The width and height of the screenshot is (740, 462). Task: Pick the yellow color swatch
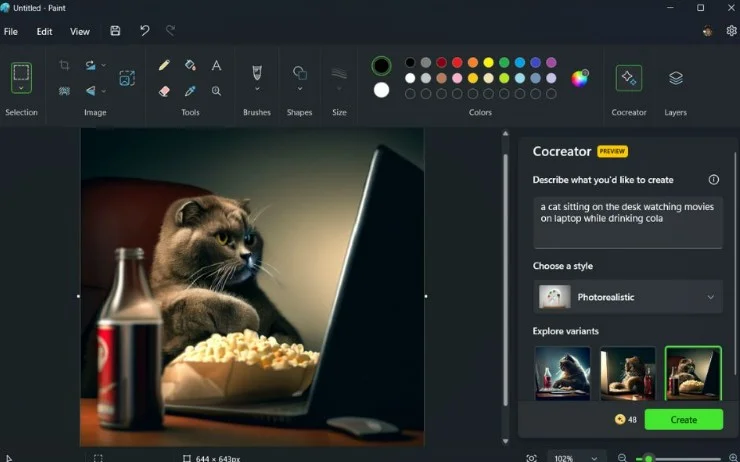tap(488, 62)
